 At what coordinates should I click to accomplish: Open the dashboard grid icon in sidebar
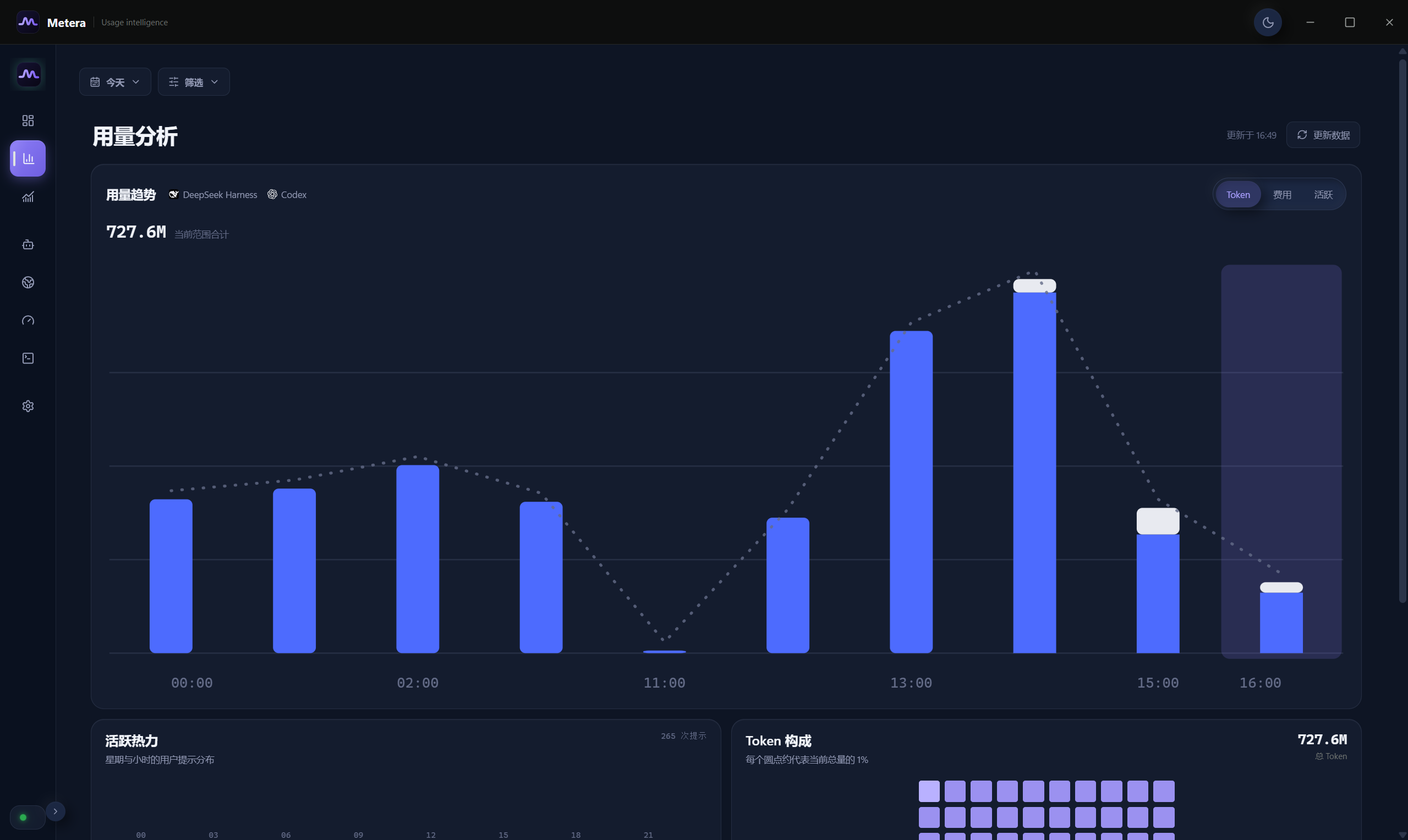point(28,120)
